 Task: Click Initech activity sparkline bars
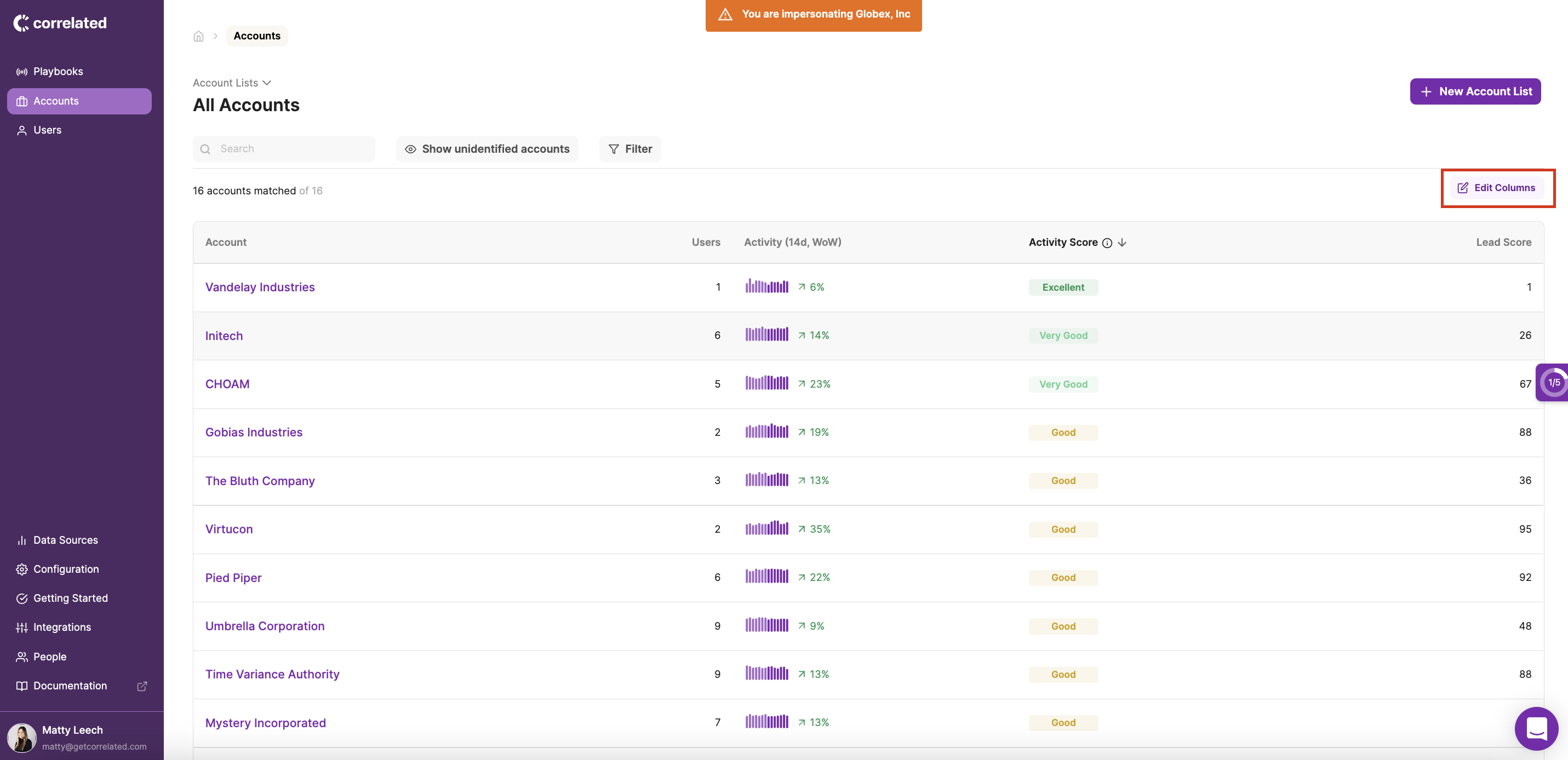click(x=766, y=335)
